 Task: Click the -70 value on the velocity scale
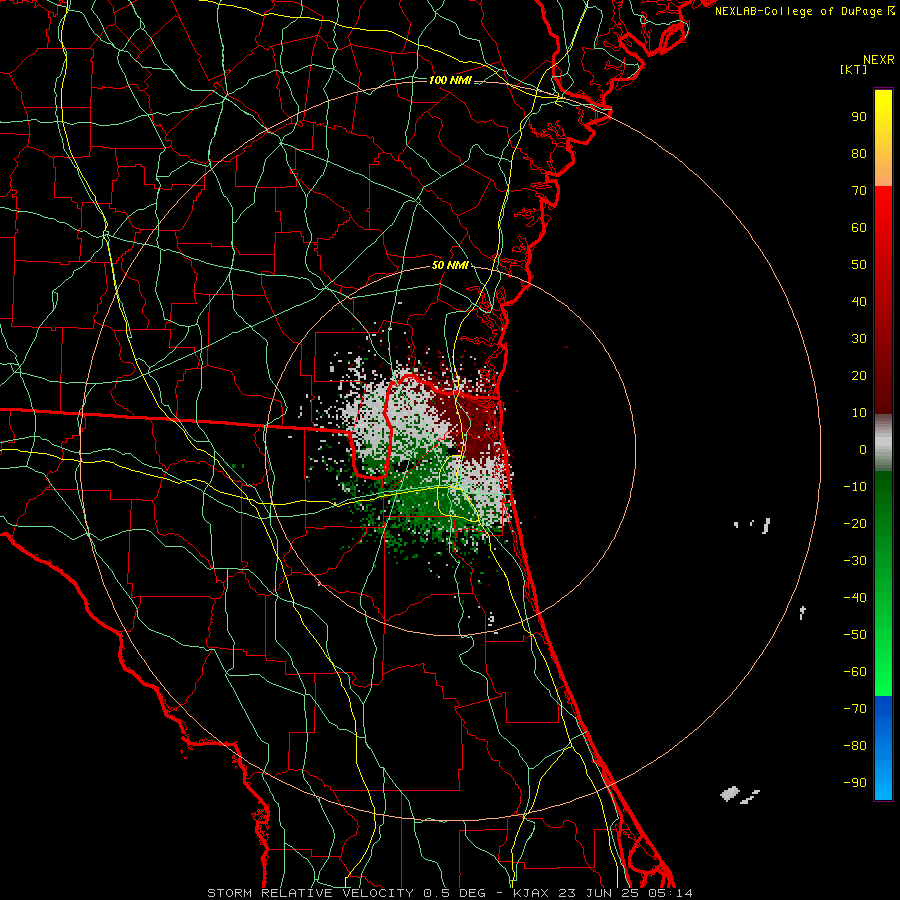855,709
